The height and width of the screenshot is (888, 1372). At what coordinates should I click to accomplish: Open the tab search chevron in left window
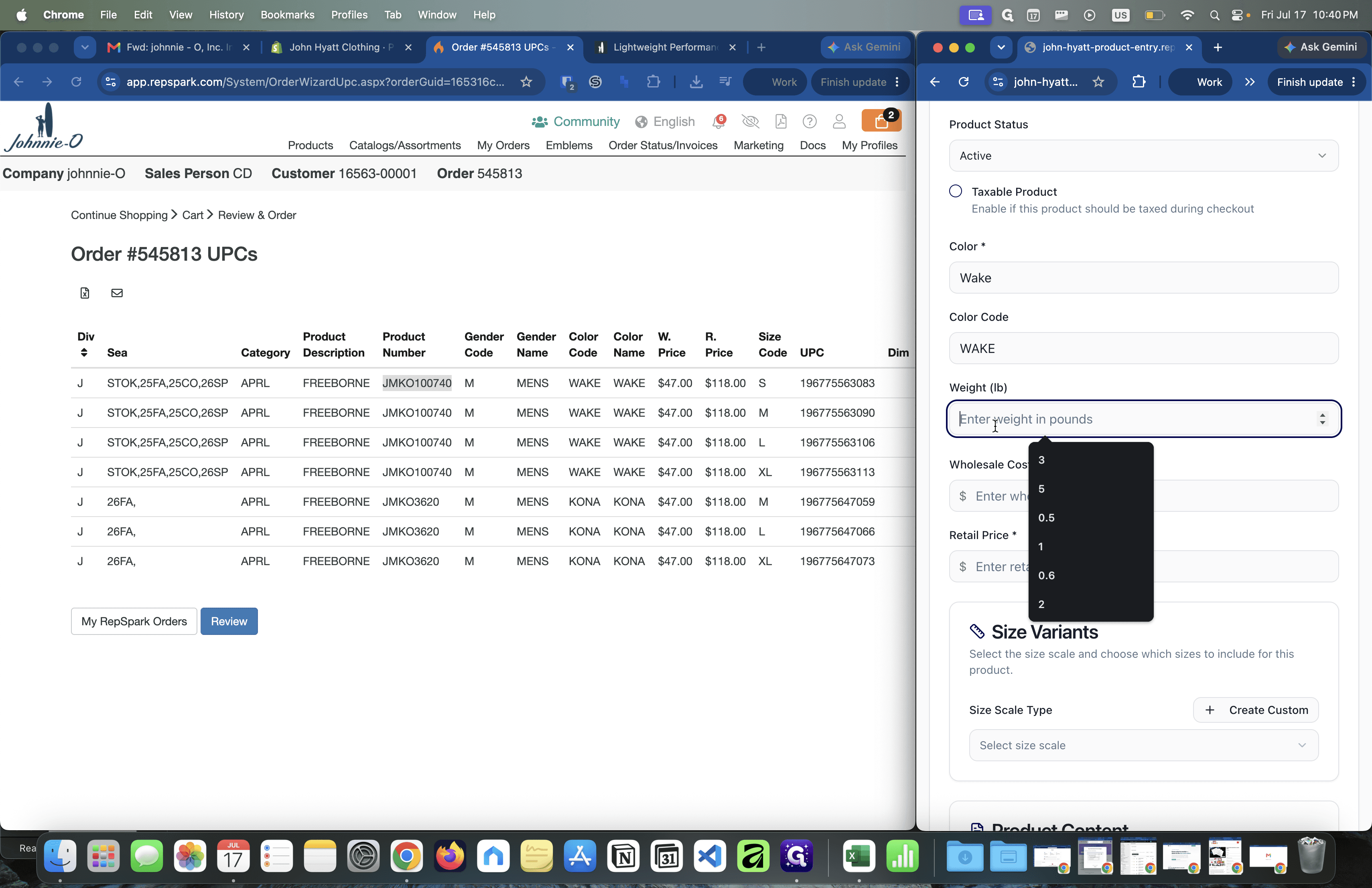pyautogui.click(x=85, y=47)
